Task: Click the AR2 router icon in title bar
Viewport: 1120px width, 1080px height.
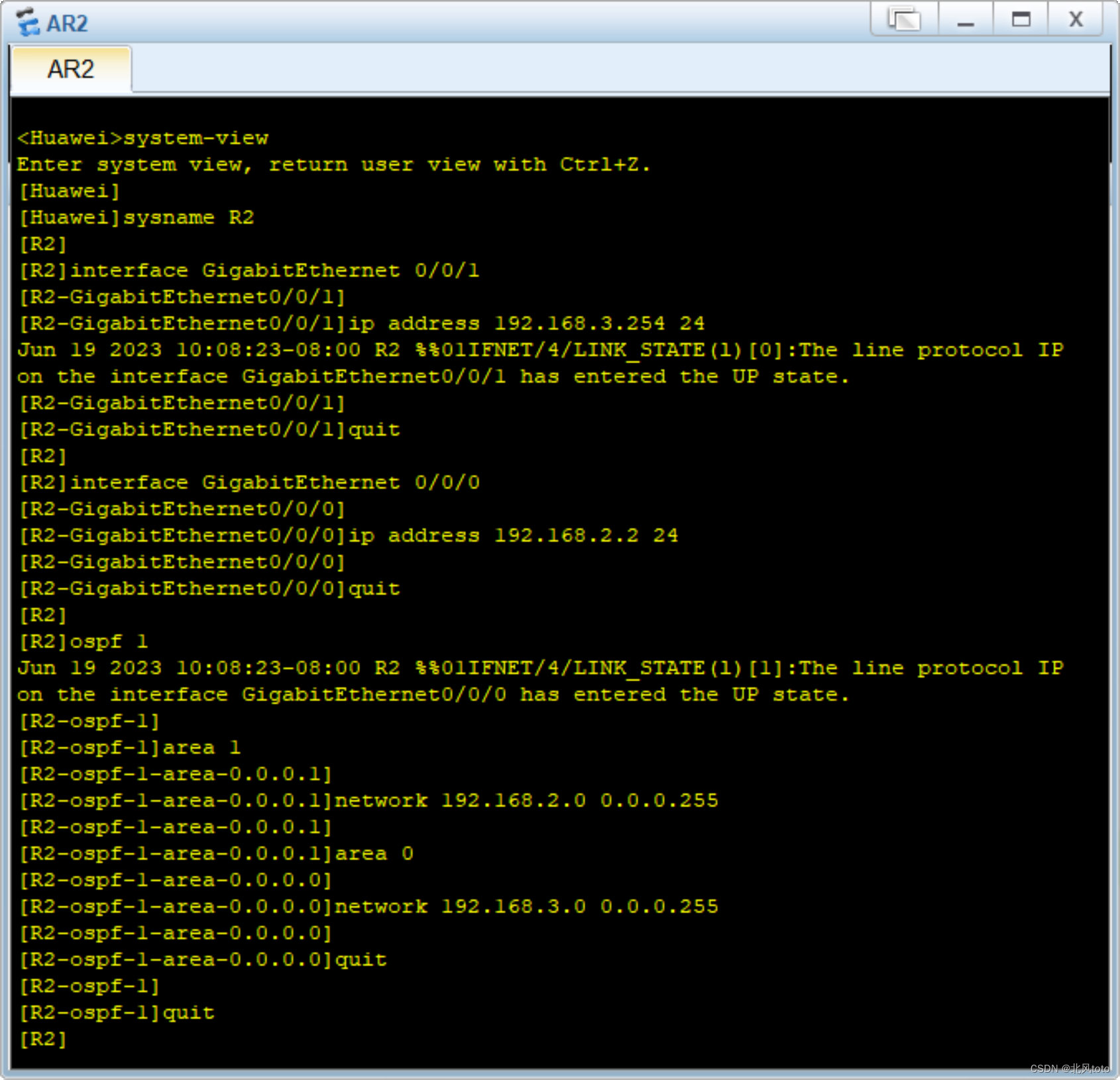Action: point(28,22)
